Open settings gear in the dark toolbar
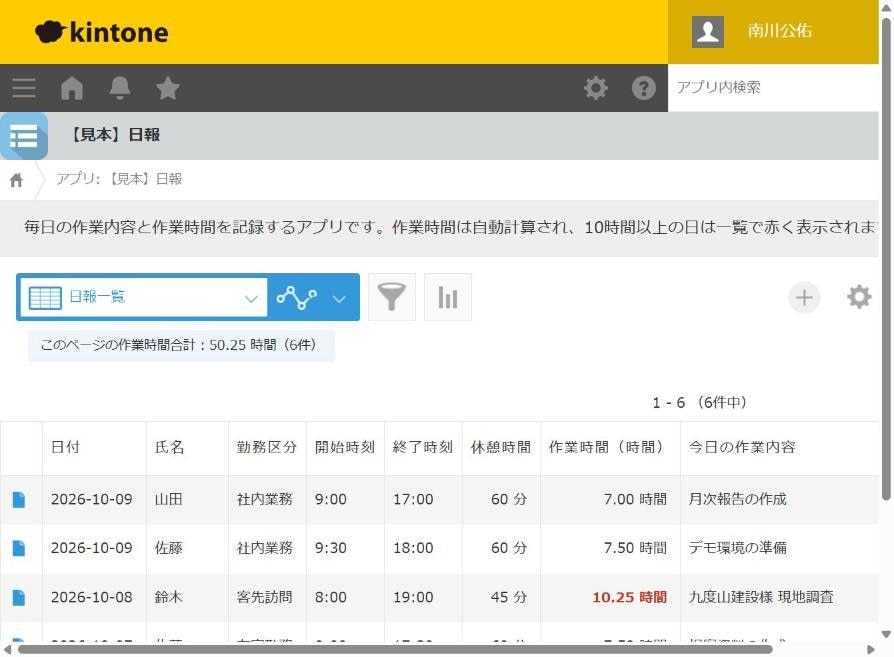 (x=596, y=88)
